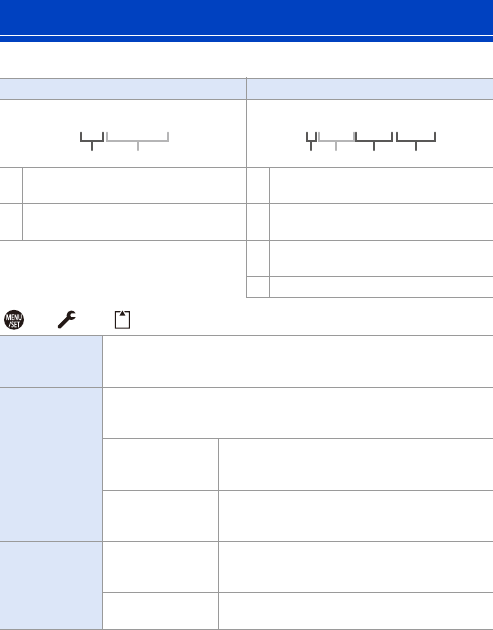Image resolution: width=493 pixels, height=630 pixels.
Task: Click the last dark bracket in right diagram
Action: pyautogui.click(x=416, y=141)
